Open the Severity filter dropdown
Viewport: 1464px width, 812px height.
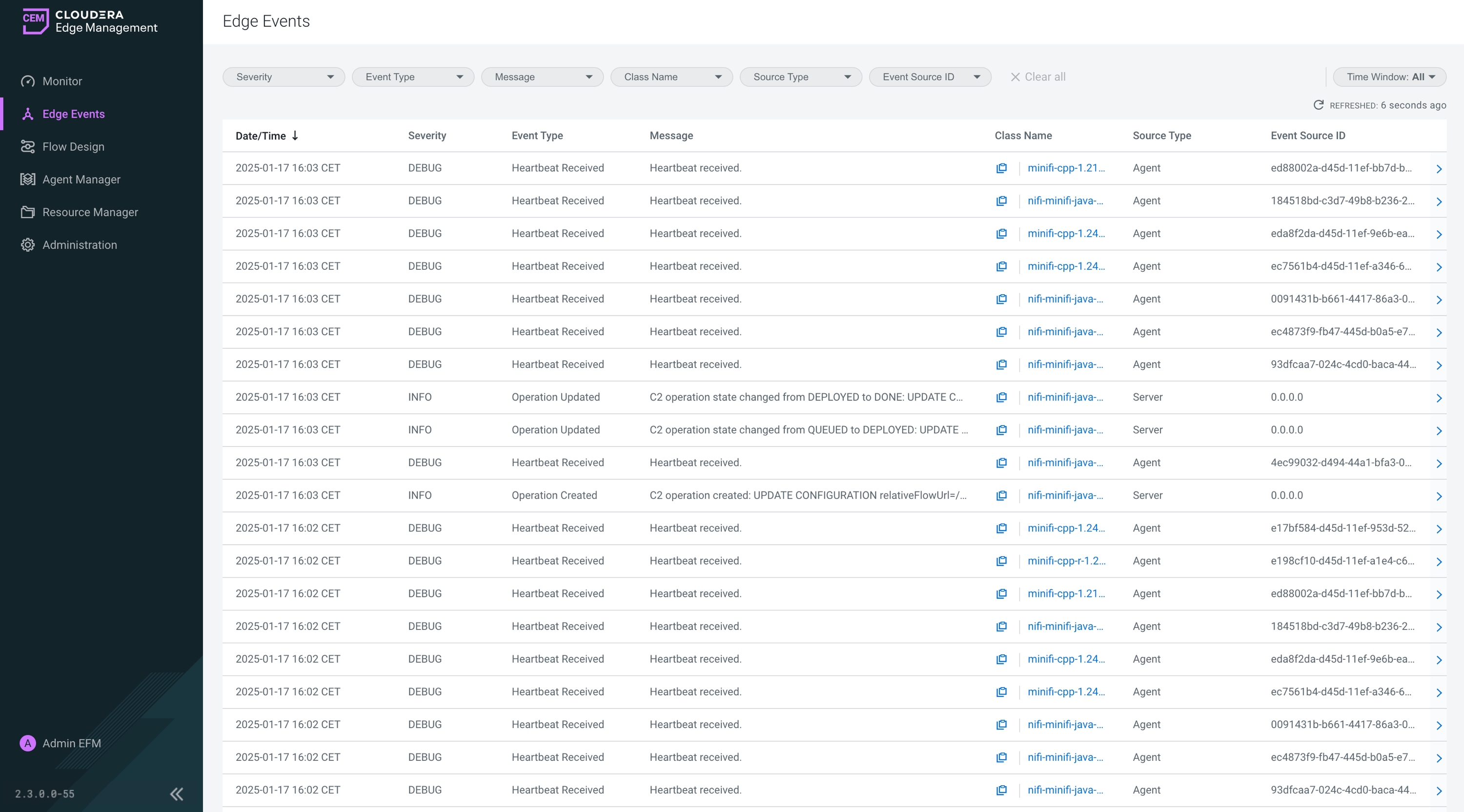284,77
